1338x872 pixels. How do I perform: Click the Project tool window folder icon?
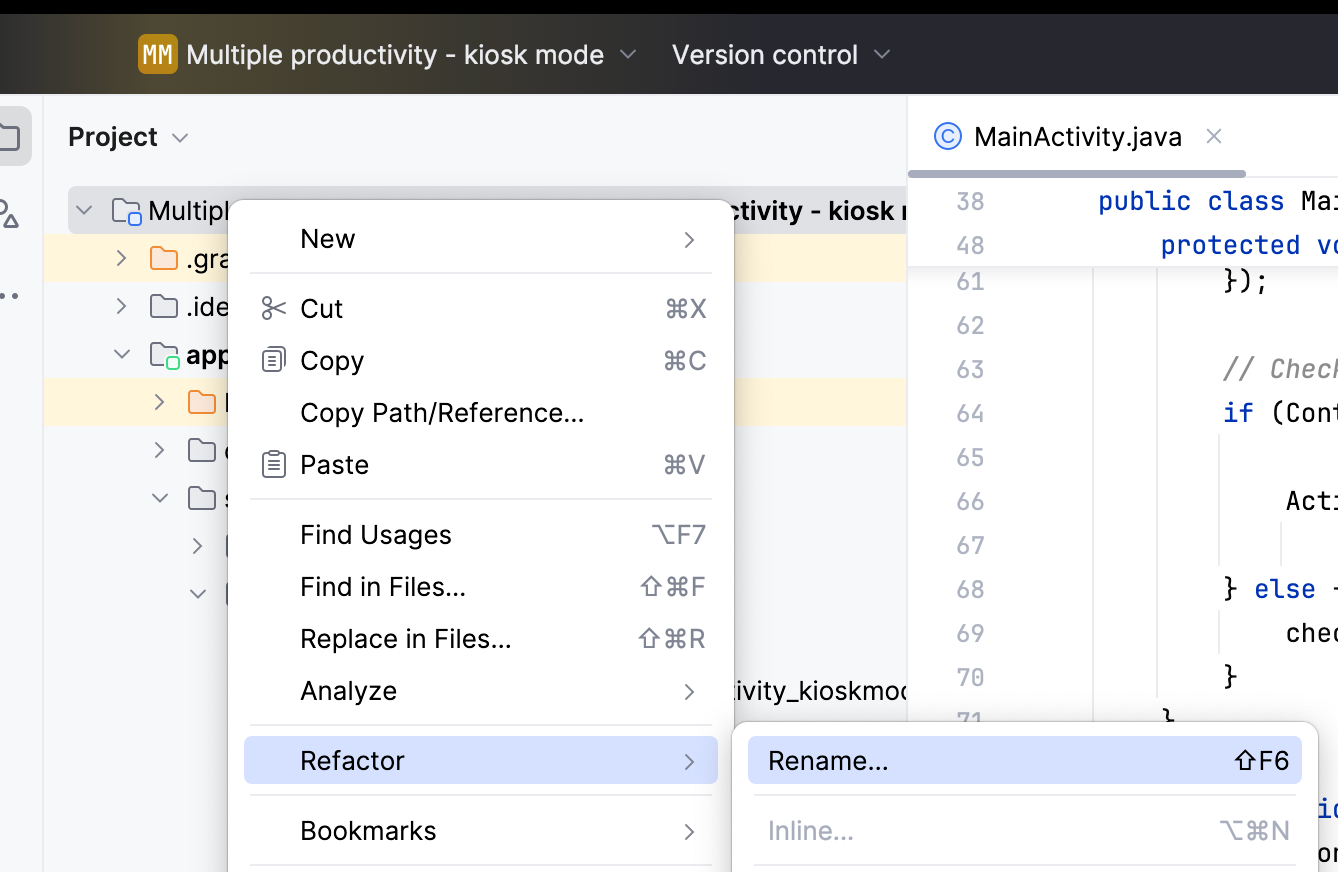(8, 137)
